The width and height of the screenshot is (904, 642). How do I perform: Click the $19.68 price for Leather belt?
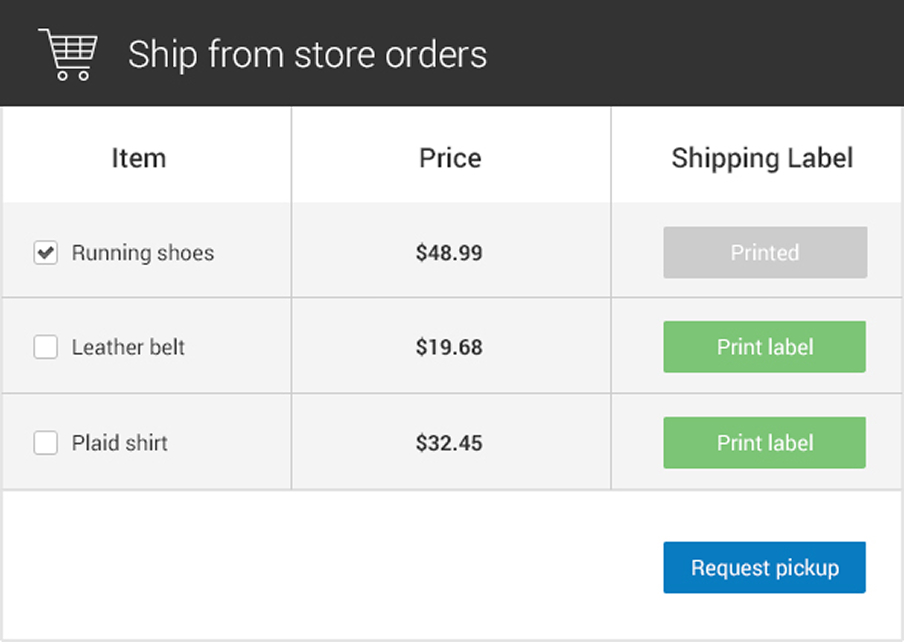pyautogui.click(x=450, y=347)
